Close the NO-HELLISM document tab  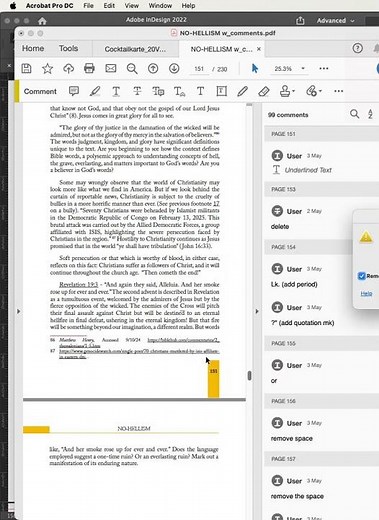pos(259,49)
